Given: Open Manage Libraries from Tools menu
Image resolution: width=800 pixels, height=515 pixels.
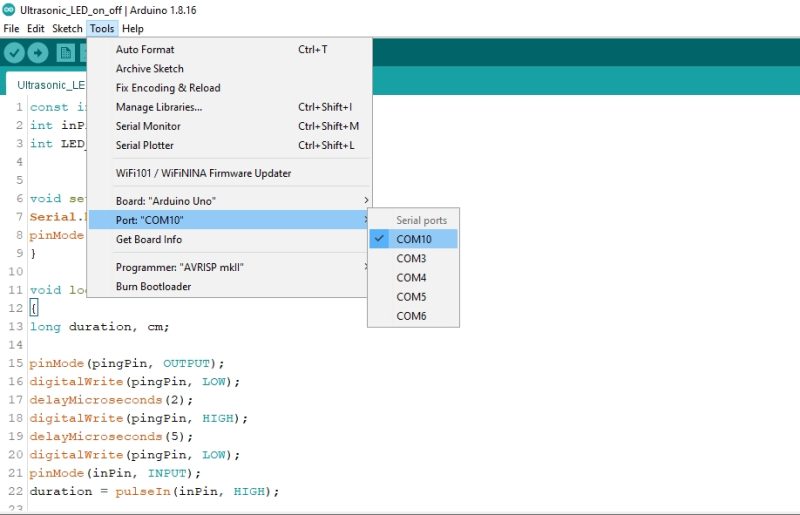Looking at the screenshot, I should [159, 107].
